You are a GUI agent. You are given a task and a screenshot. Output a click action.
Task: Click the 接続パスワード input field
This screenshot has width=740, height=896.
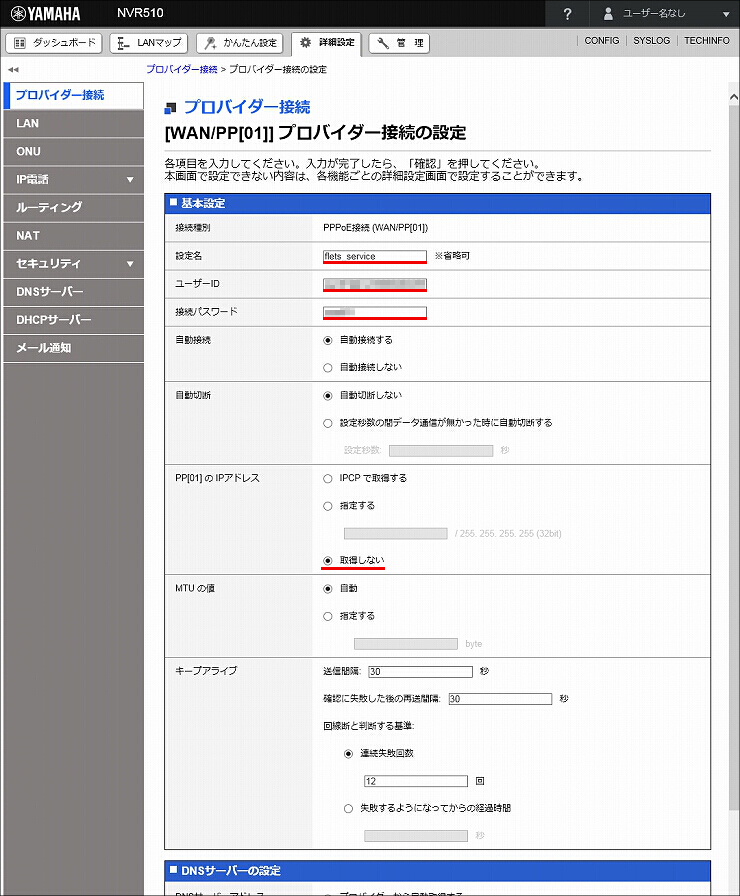click(375, 312)
